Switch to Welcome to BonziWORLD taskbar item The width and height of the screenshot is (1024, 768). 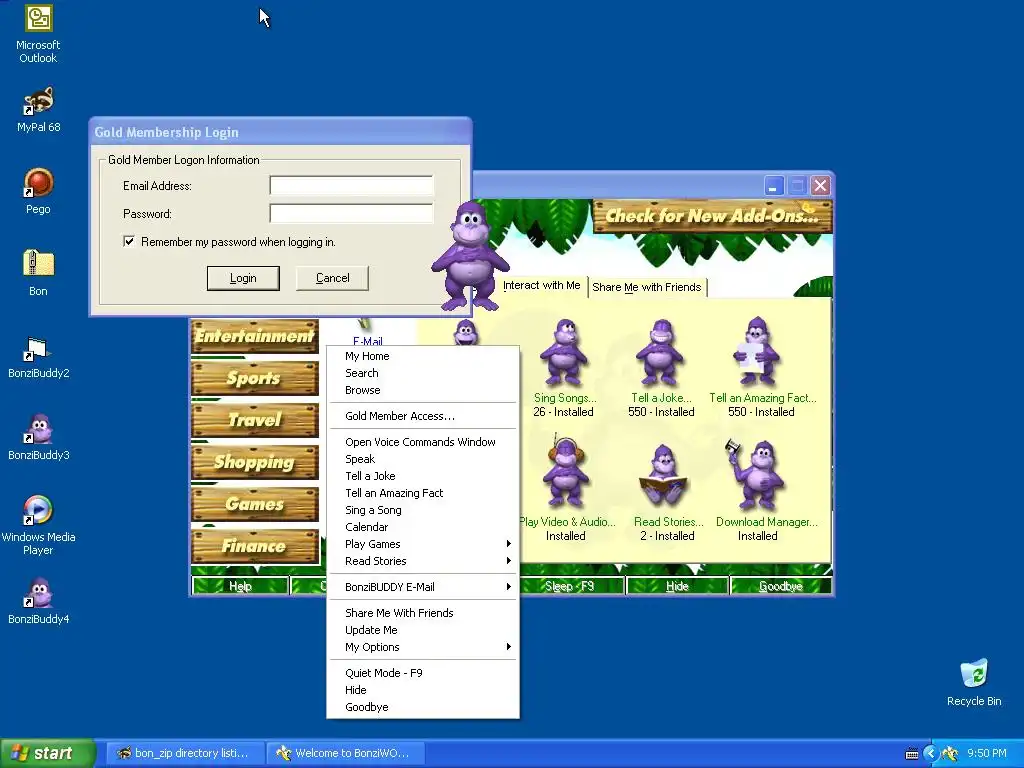(x=346, y=753)
